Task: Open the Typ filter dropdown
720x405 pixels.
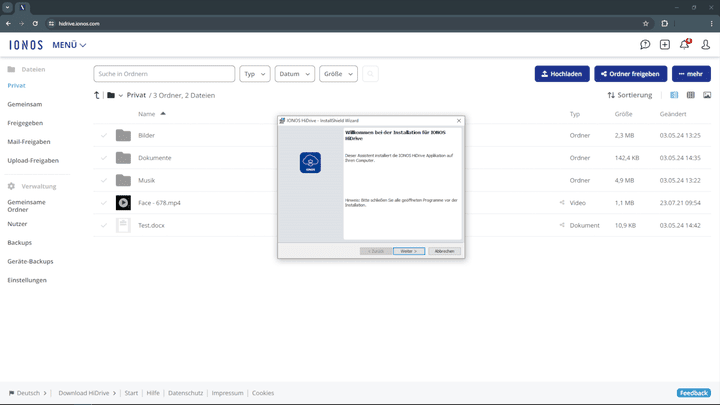Action: [255, 74]
